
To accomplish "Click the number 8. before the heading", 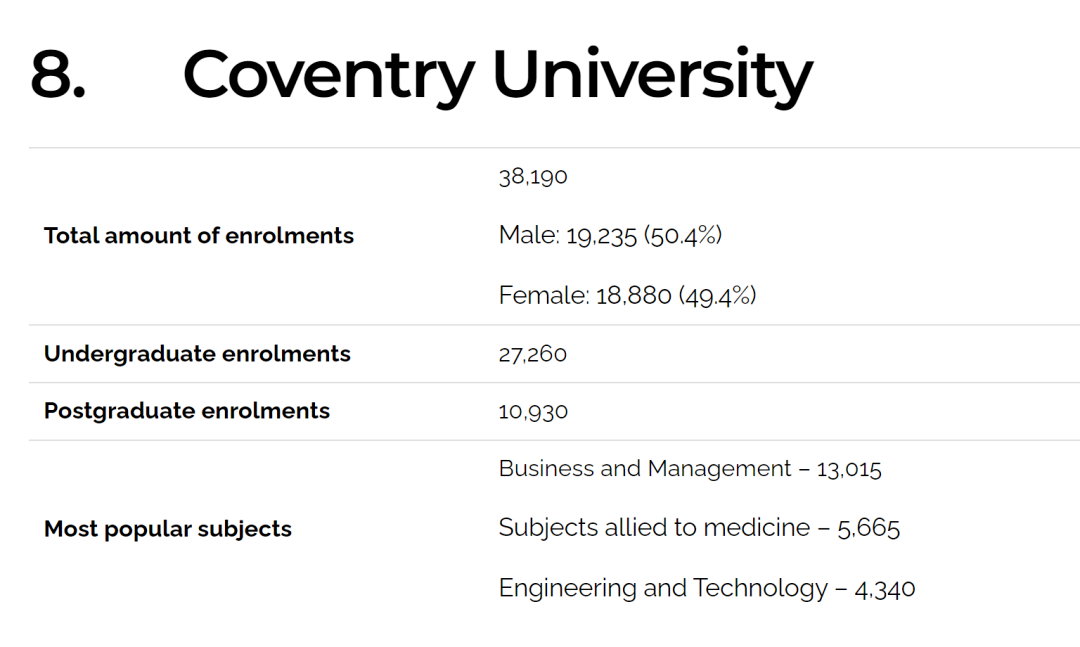I will click(58, 74).
